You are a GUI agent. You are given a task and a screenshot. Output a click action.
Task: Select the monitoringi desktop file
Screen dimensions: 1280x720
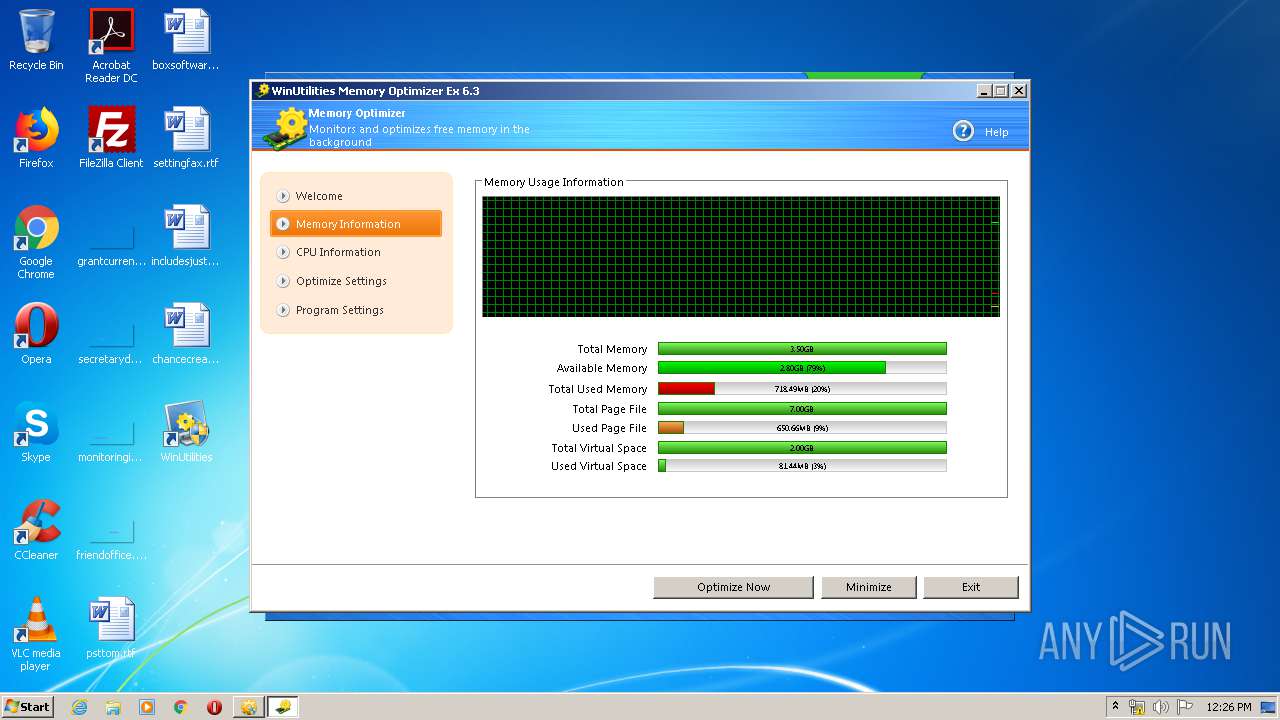111,432
